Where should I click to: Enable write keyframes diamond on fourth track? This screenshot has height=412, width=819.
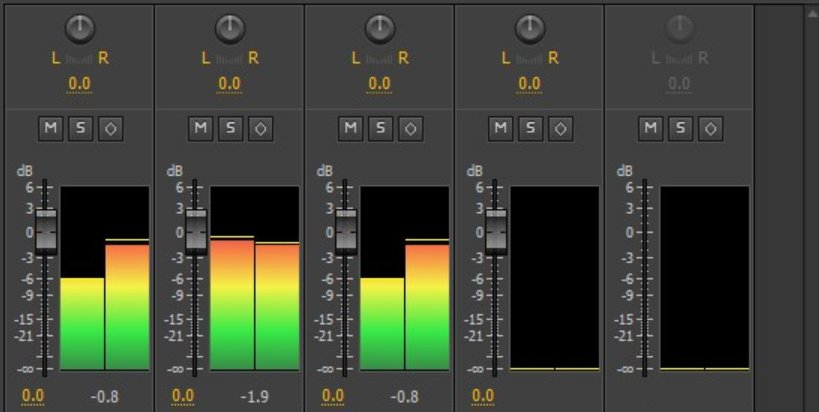click(560, 128)
